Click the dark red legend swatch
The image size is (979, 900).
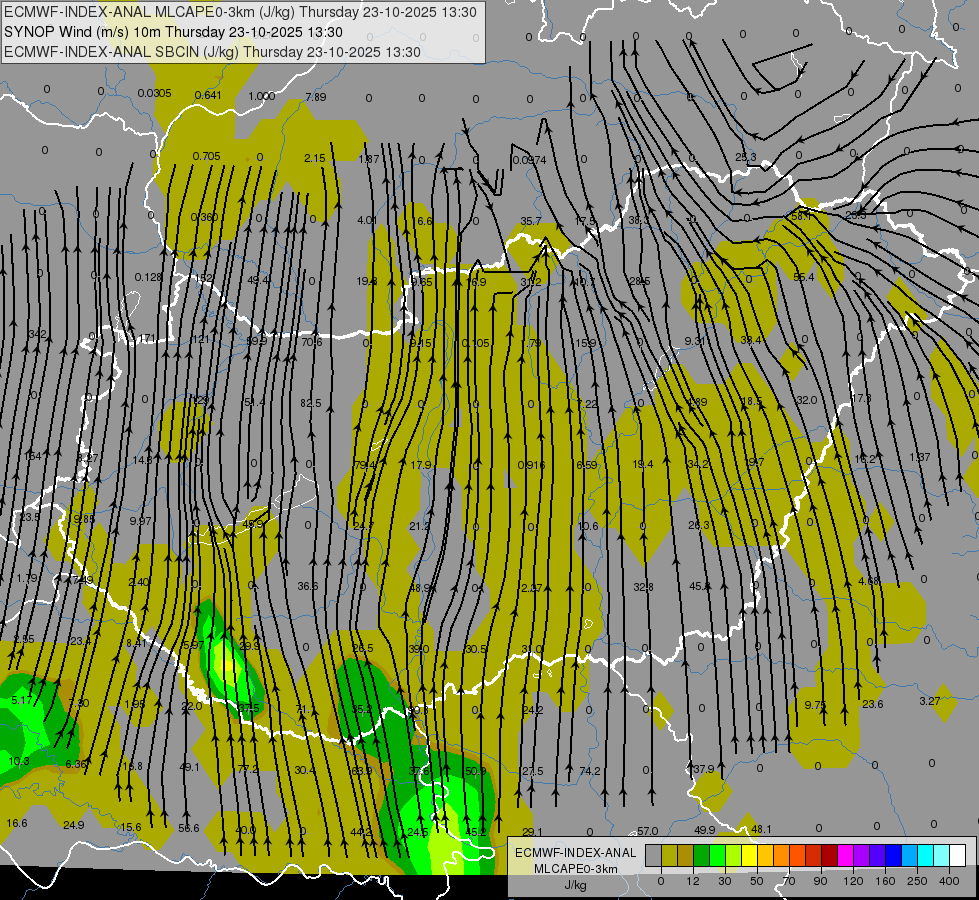(x=829, y=855)
